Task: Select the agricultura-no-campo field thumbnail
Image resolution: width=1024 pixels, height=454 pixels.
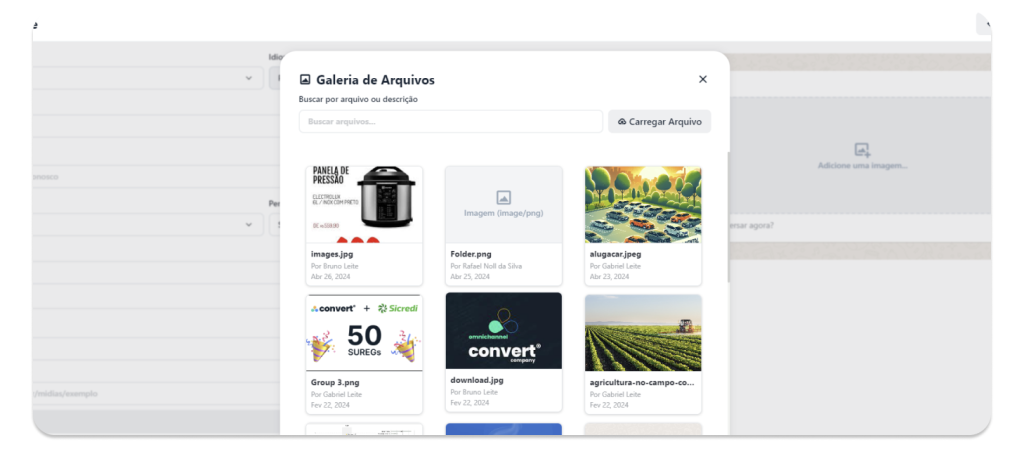Action: [x=643, y=332]
